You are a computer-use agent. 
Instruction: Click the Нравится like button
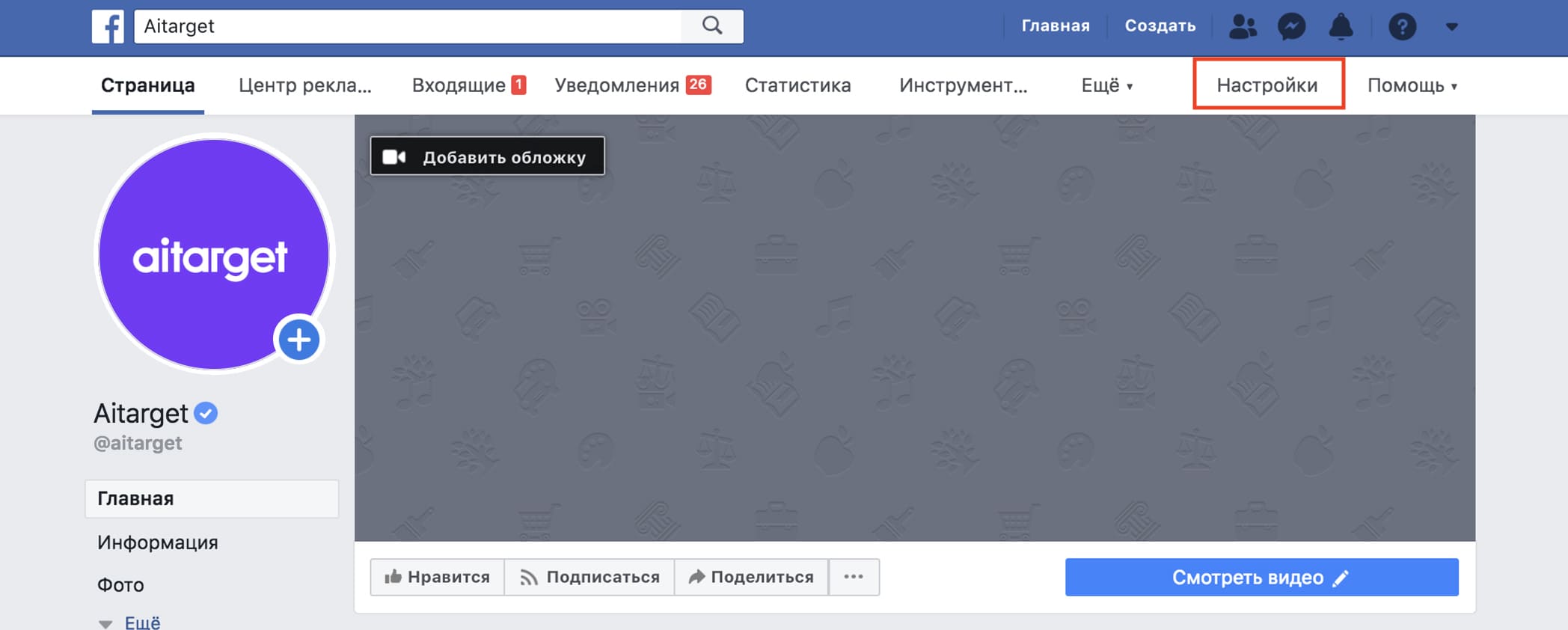click(437, 577)
